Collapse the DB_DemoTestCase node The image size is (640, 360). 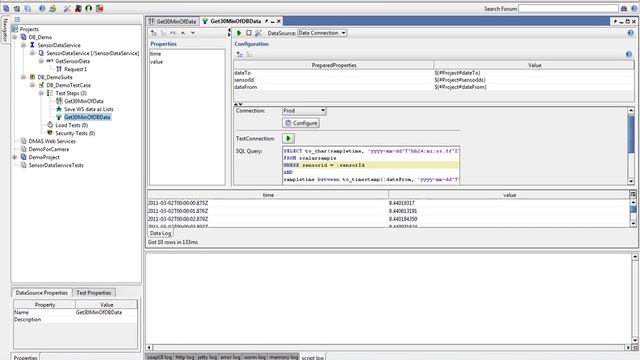click(x=33, y=85)
